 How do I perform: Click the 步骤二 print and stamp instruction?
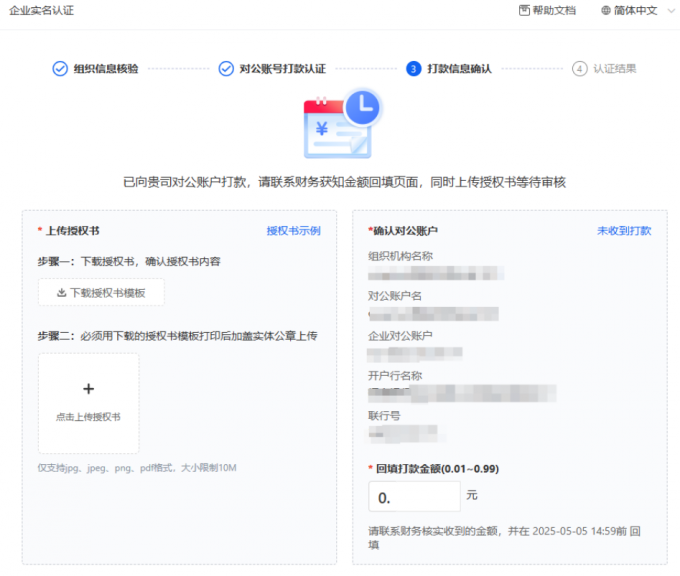177,336
